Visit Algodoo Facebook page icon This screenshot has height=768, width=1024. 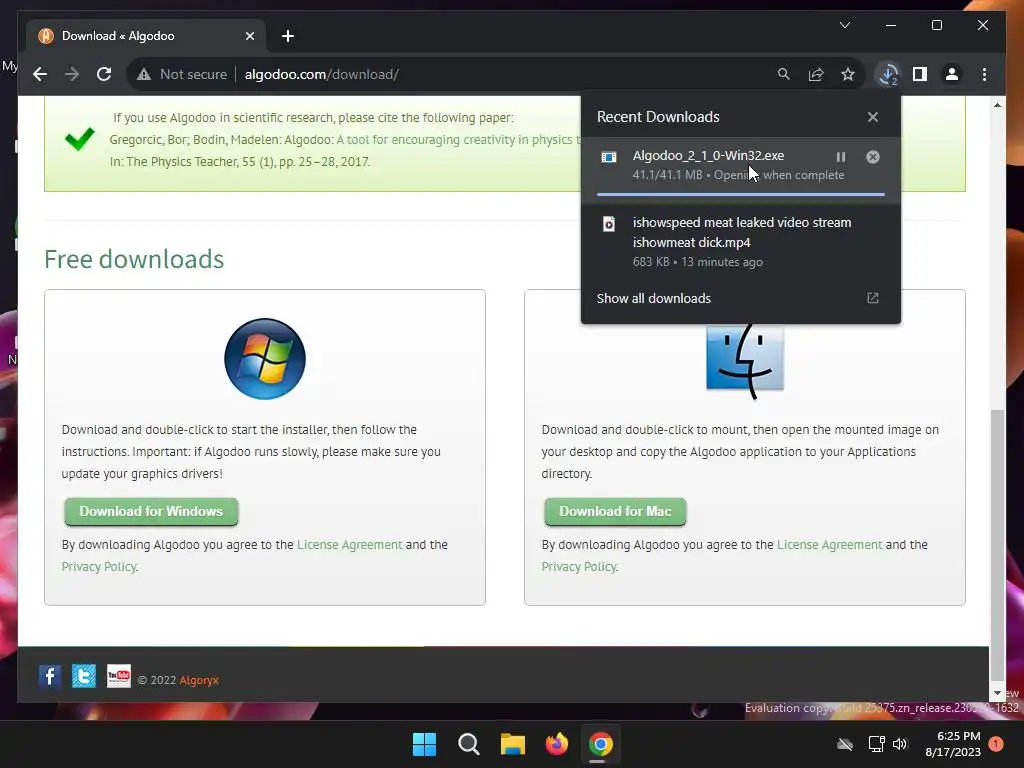tap(50, 676)
